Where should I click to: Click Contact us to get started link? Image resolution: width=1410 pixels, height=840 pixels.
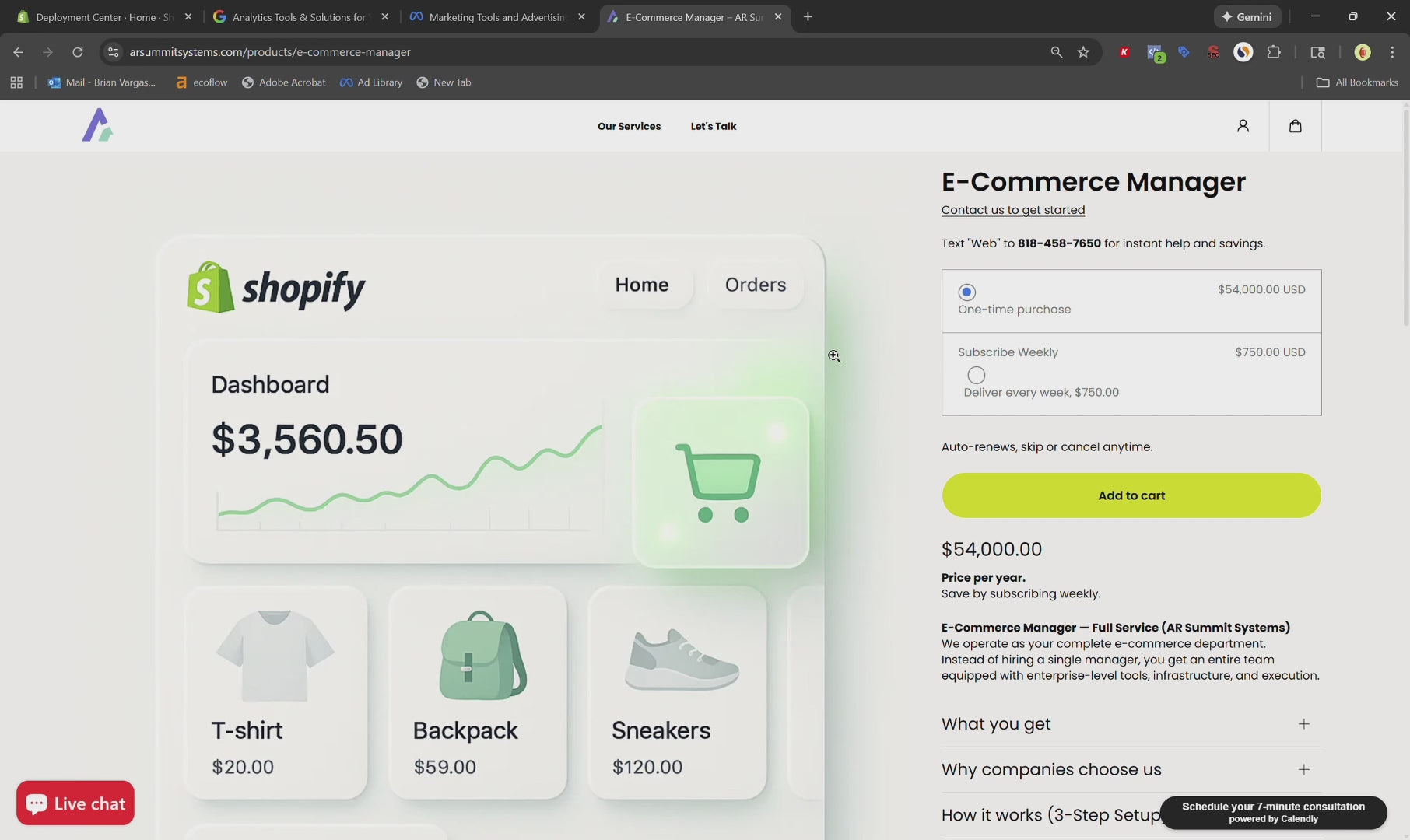pos(1012,210)
